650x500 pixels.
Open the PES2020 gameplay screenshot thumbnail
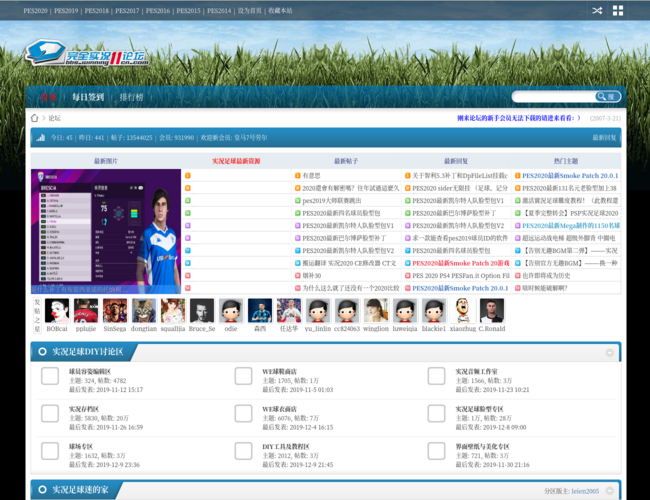[x=106, y=230]
